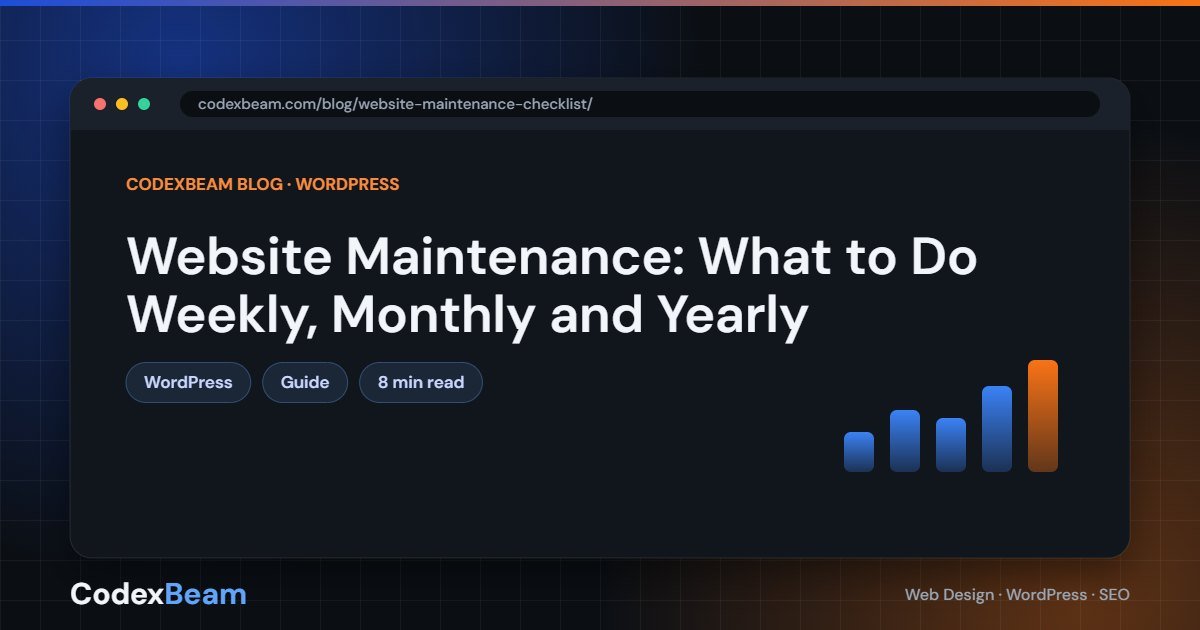Click the Web Design · WordPress · SEO tagline
The height and width of the screenshot is (630, 1200).
tap(1017, 594)
